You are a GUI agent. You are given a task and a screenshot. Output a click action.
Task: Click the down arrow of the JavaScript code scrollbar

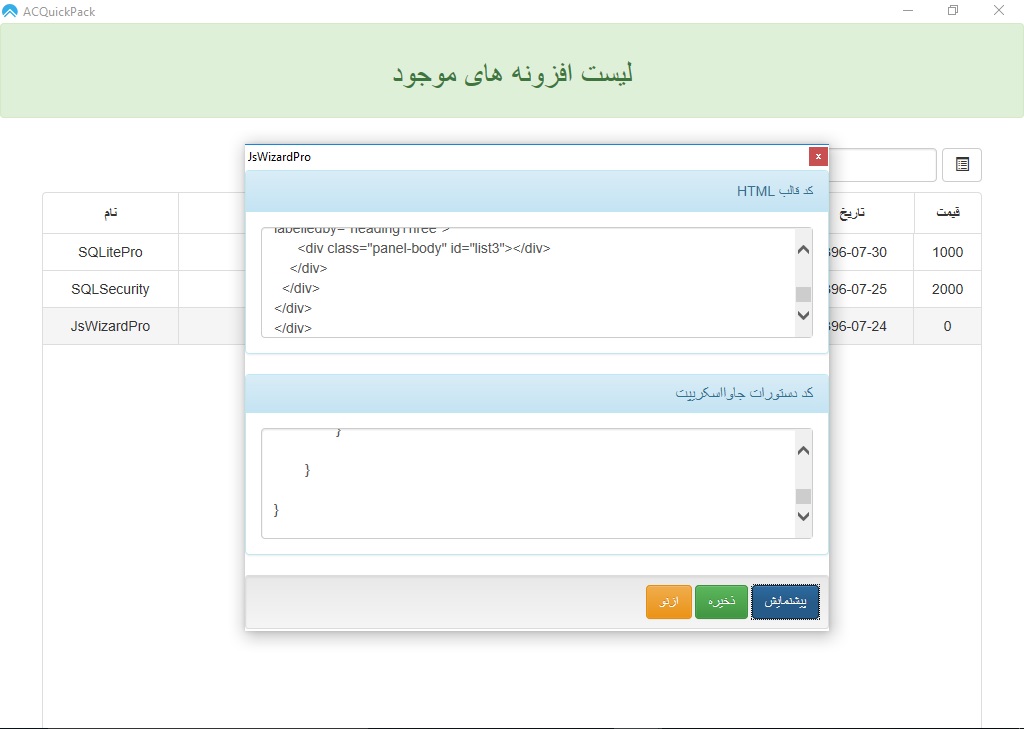[803, 517]
